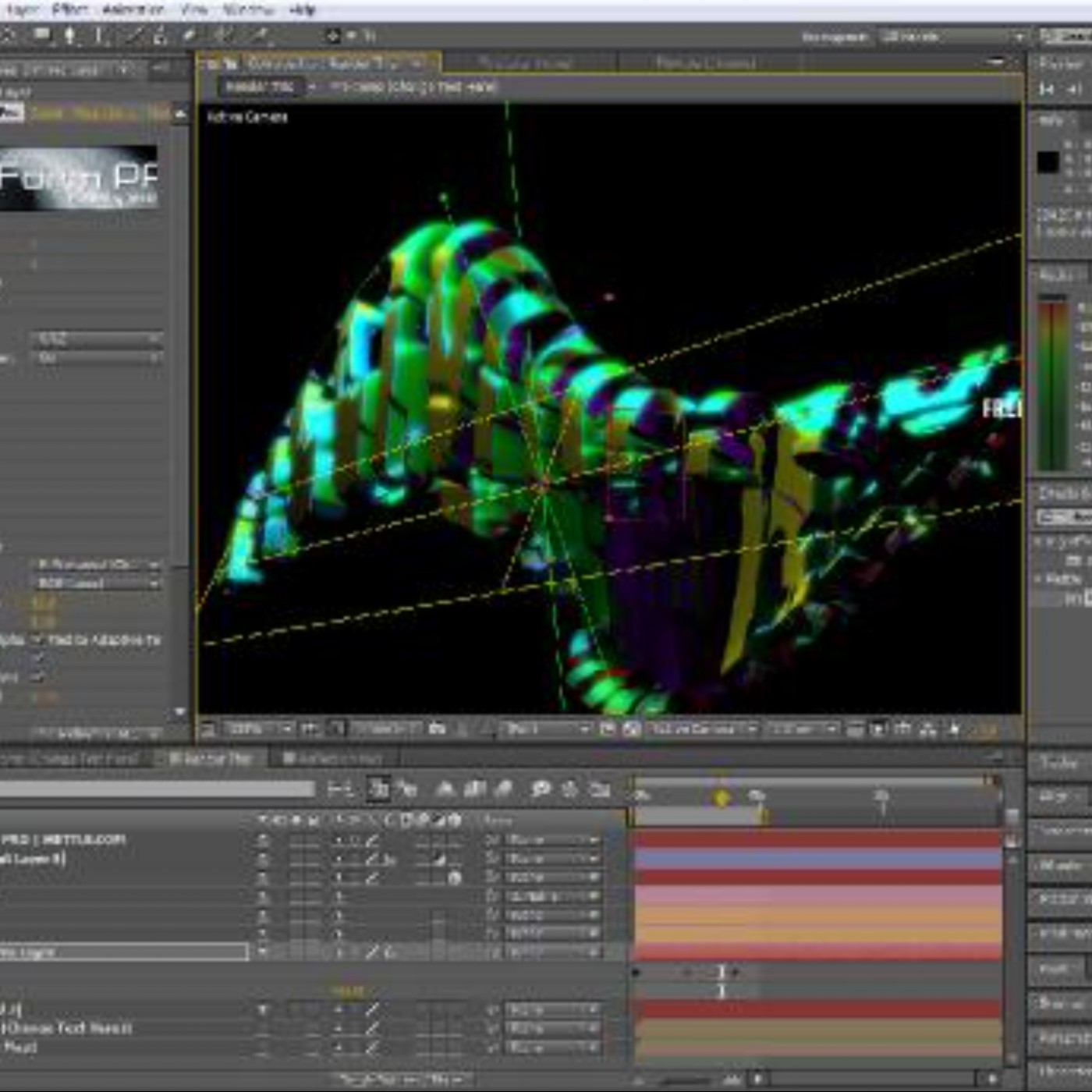This screenshot has height=1092, width=1092.
Task: Open the magnification ratio dropdown
Action: 257,729
